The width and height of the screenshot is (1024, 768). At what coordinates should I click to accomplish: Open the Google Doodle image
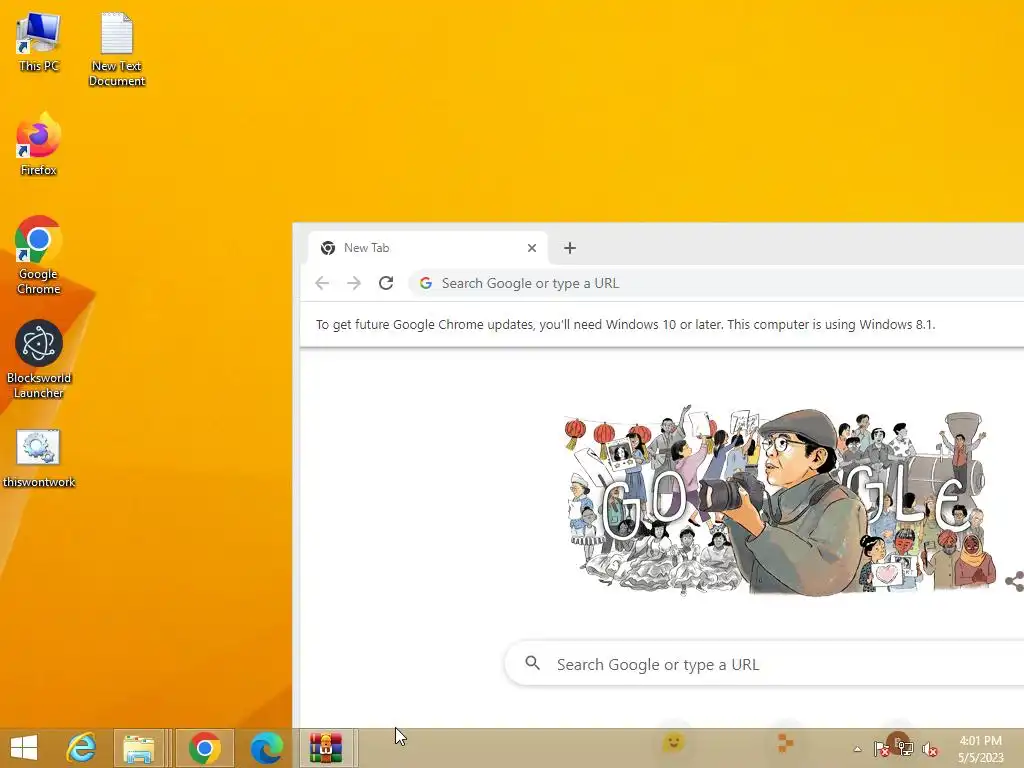coord(780,500)
